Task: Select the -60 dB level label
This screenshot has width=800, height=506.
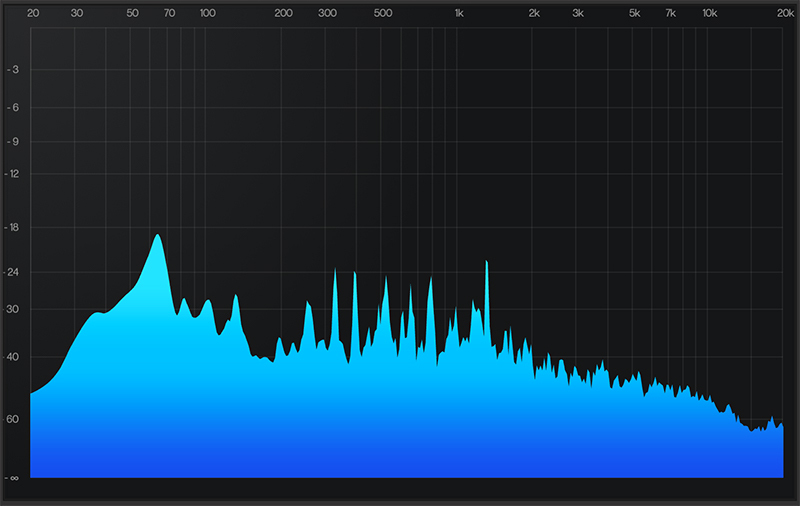Action: pos(14,419)
